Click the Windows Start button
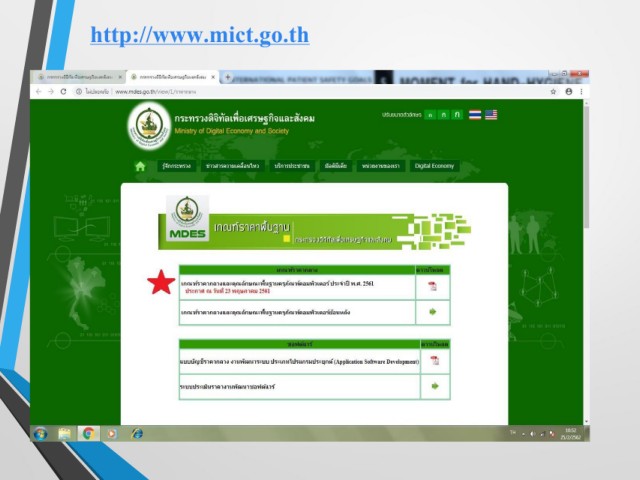This screenshot has width=640, height=480. click(40, 433)
